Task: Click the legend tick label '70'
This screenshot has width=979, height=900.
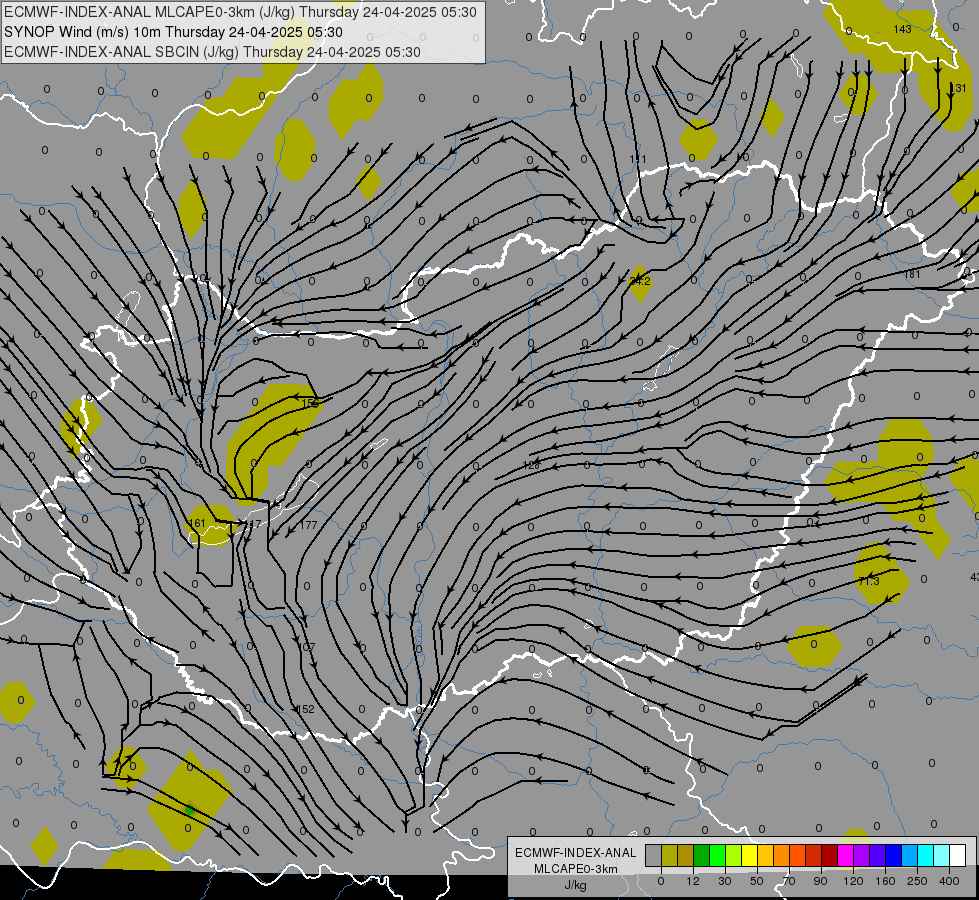Action: click(x=789, y=881)
